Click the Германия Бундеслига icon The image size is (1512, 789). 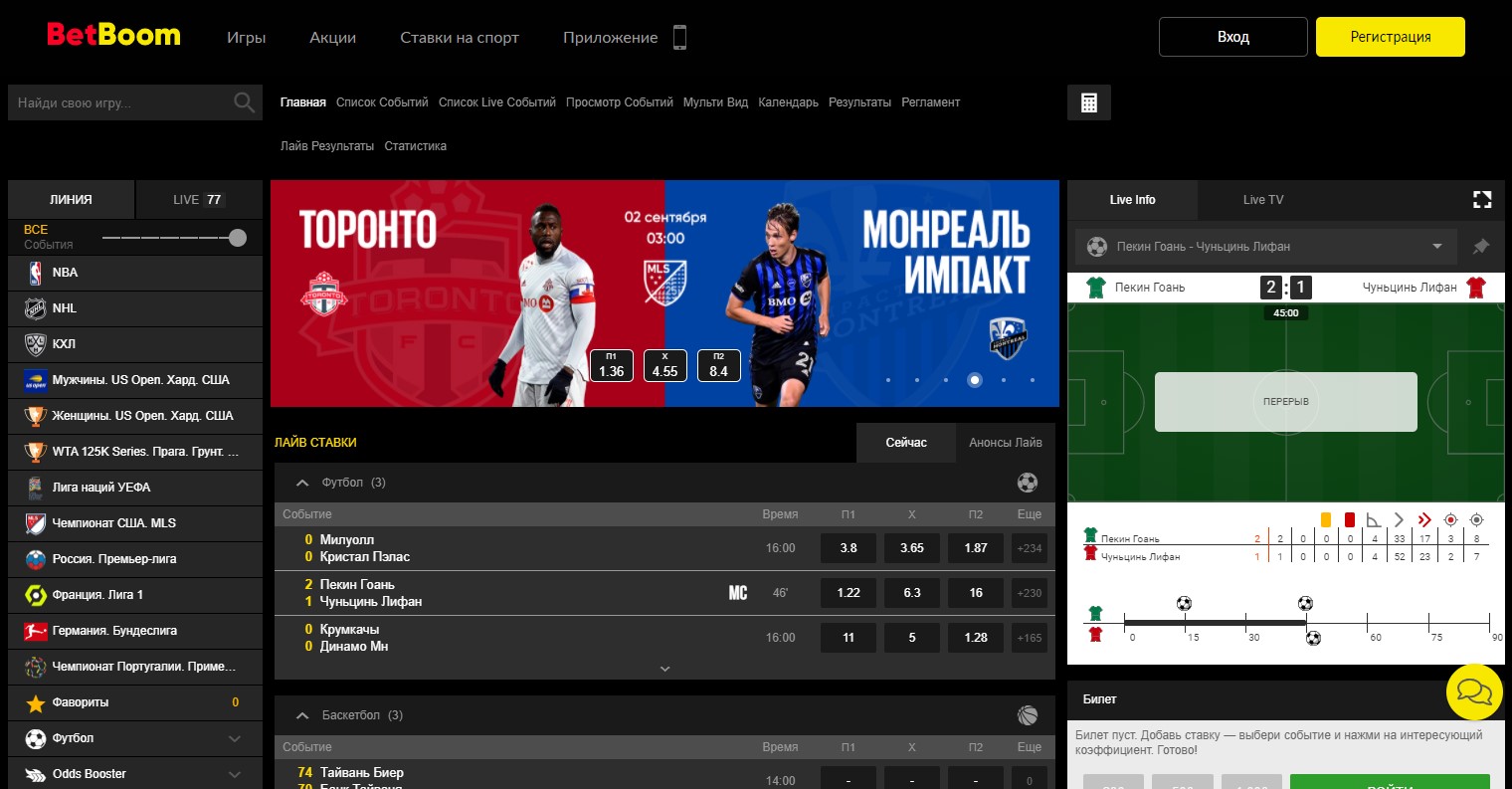point(36,631)
